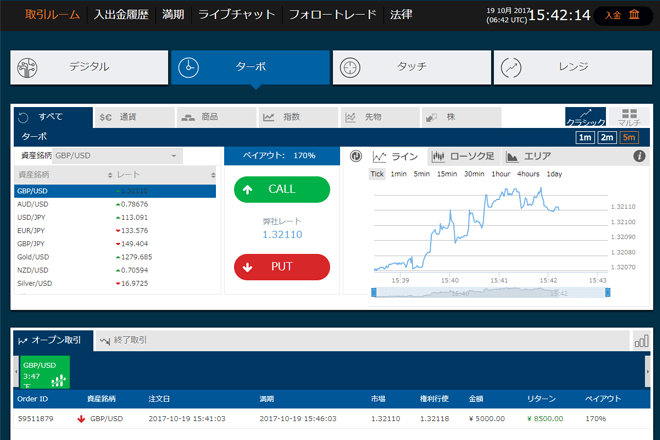Click order ID 59511879
This screenshot has width=660, height=440.
pyautogui.click(x=35, y=419)
